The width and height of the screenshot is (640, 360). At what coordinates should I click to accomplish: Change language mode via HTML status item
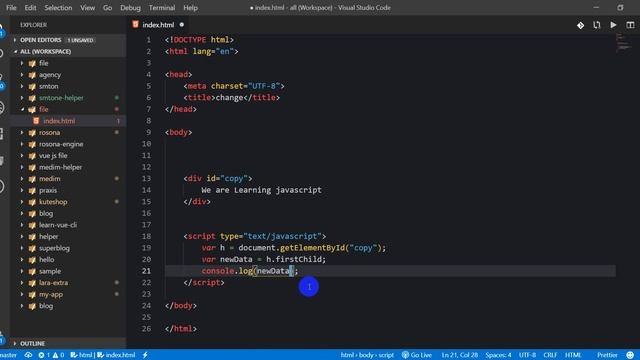[573, 355]
